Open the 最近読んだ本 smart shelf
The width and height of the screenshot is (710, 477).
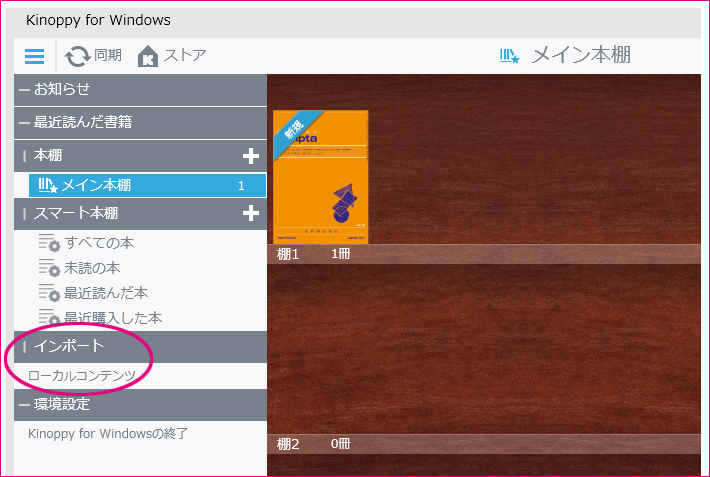click(x=106, y=293)
